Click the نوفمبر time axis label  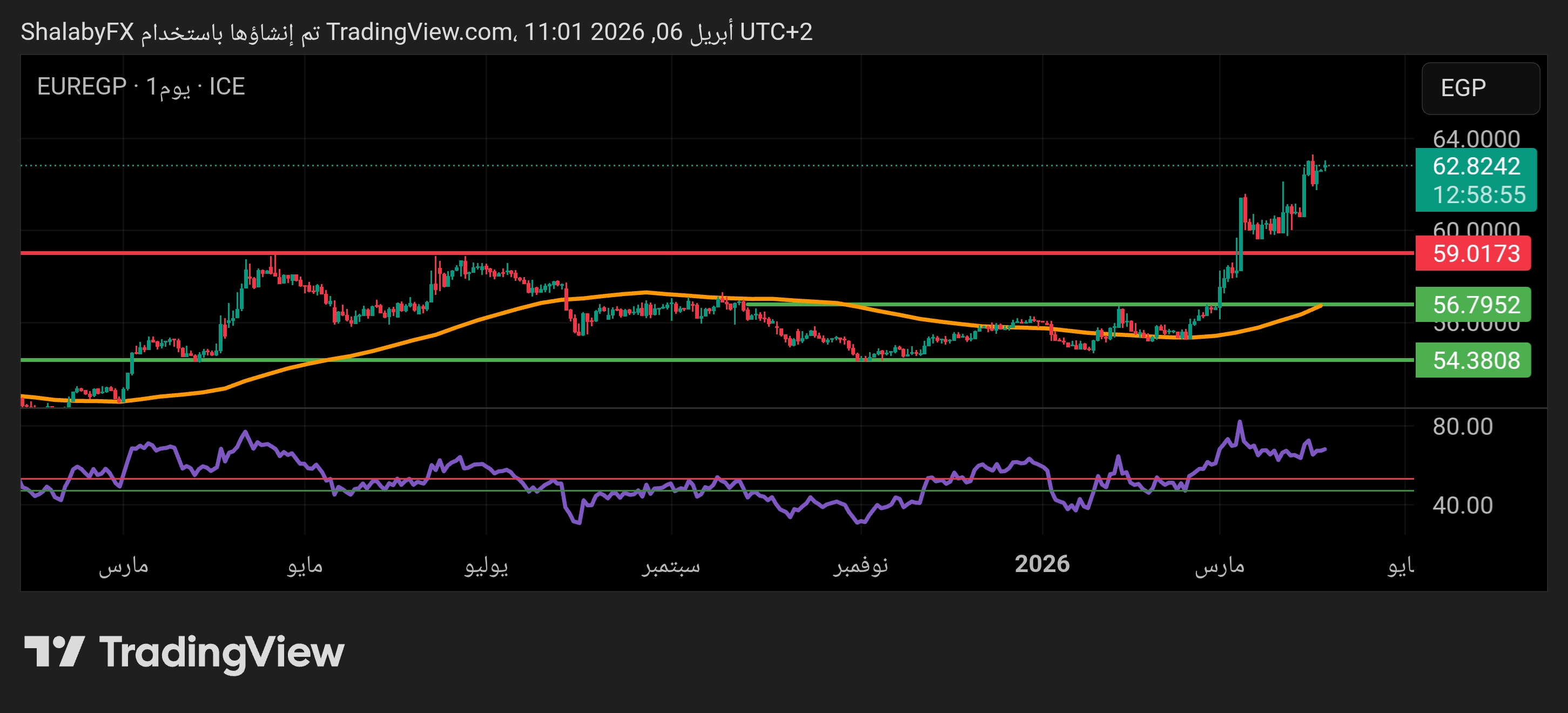[x=860, y=566]
